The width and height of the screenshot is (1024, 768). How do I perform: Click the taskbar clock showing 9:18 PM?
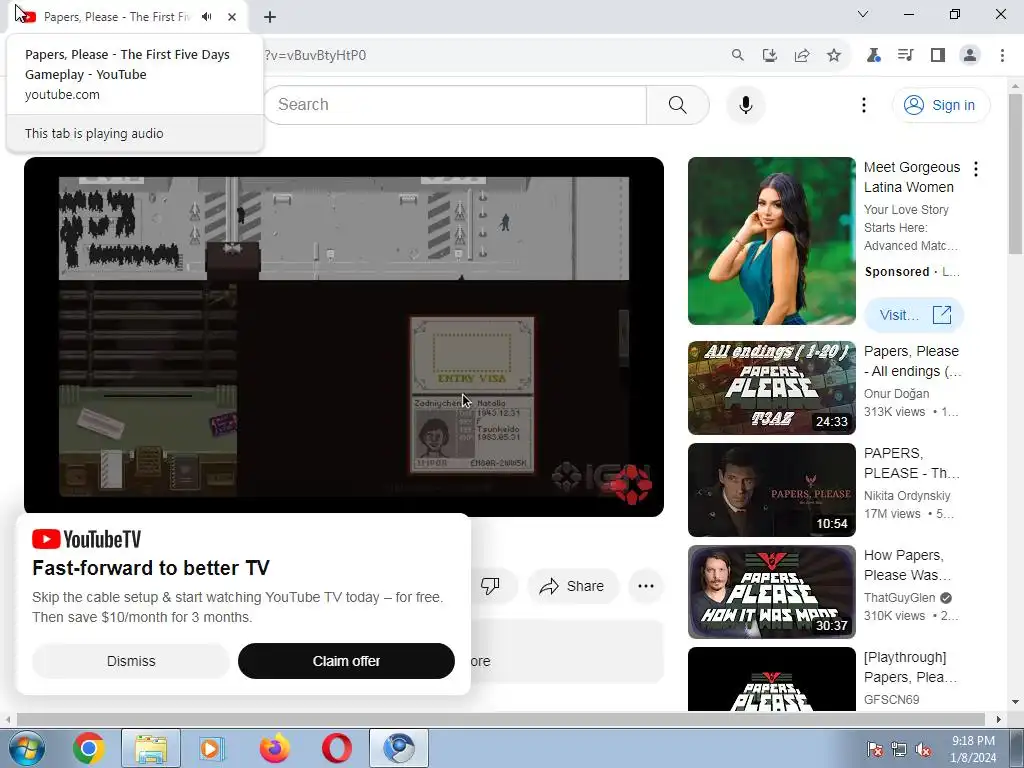973,748
